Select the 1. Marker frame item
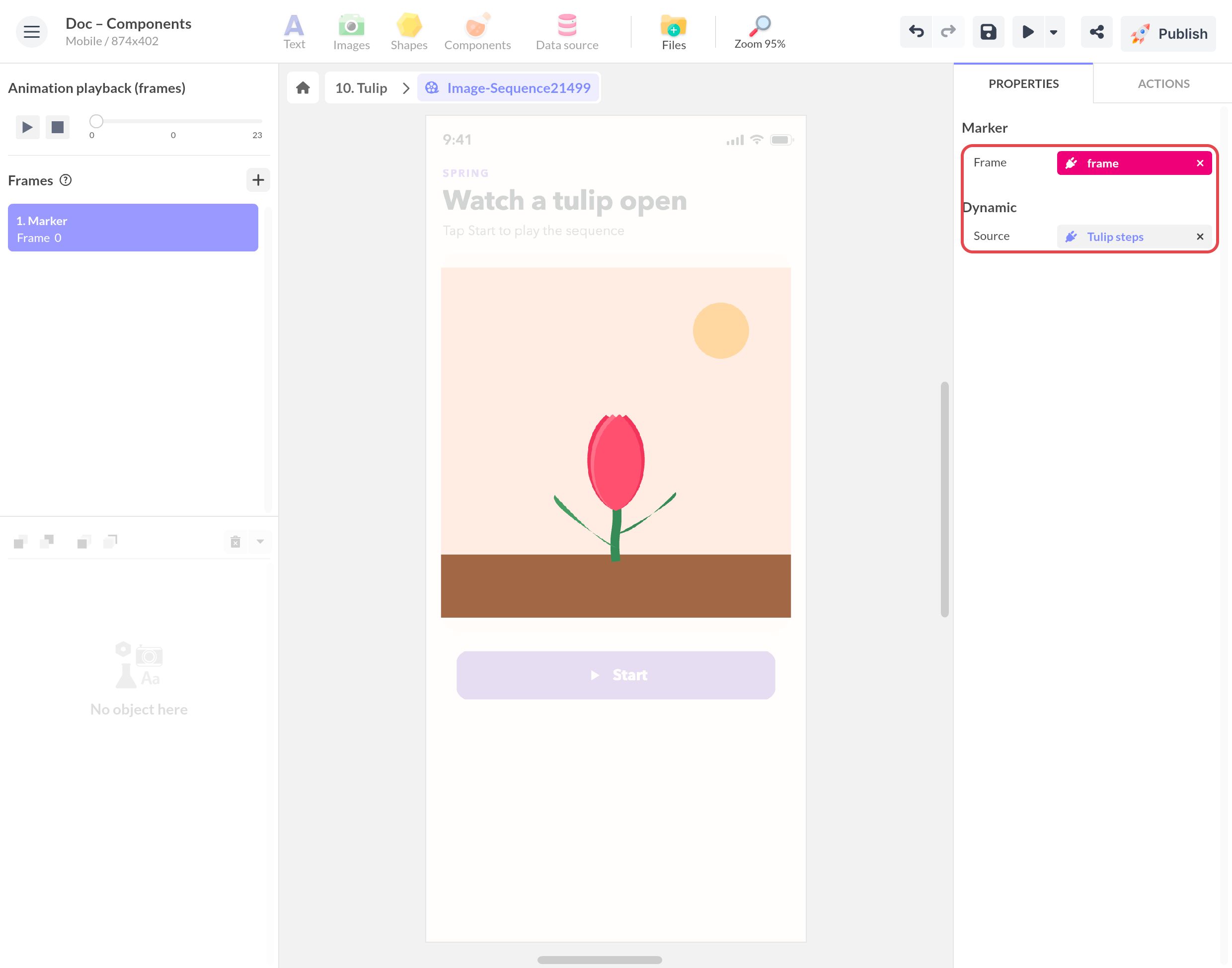Viewport: 1232px width, 968px height. 133,228
